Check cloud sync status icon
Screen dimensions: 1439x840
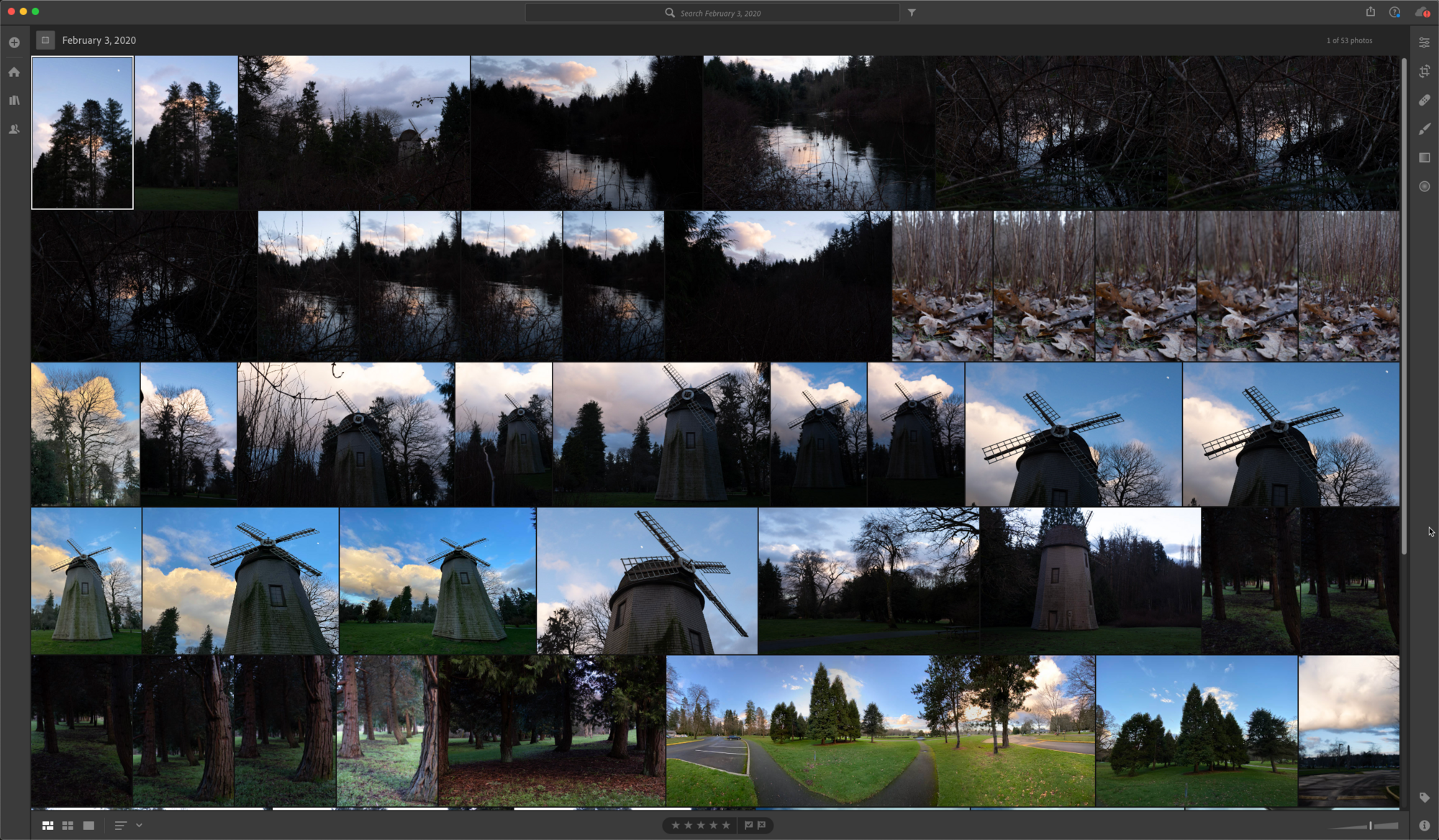tap(1422, 12)
